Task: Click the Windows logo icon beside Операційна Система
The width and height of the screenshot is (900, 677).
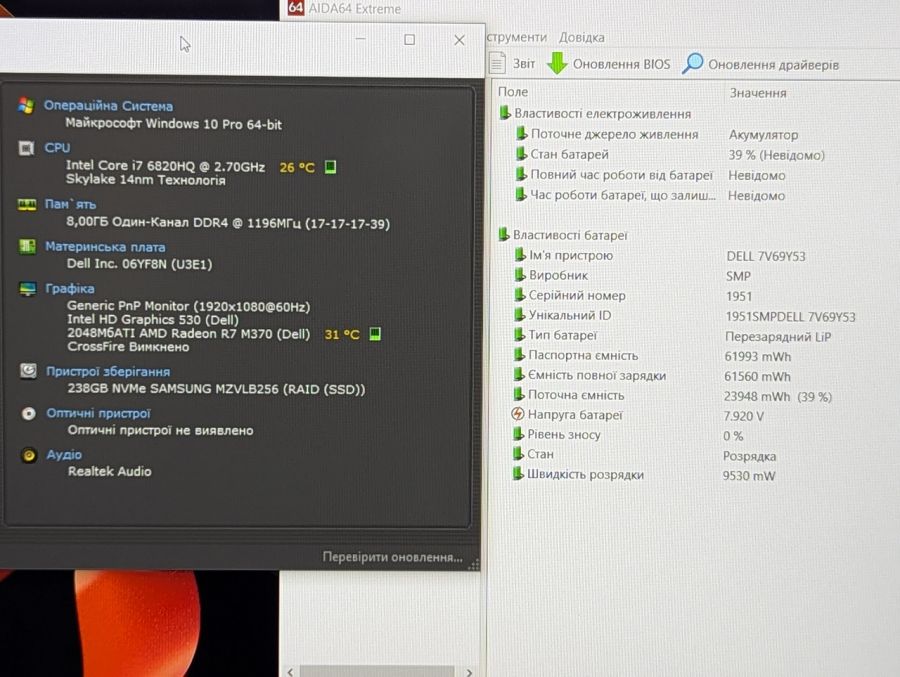Action: point(26,106)
